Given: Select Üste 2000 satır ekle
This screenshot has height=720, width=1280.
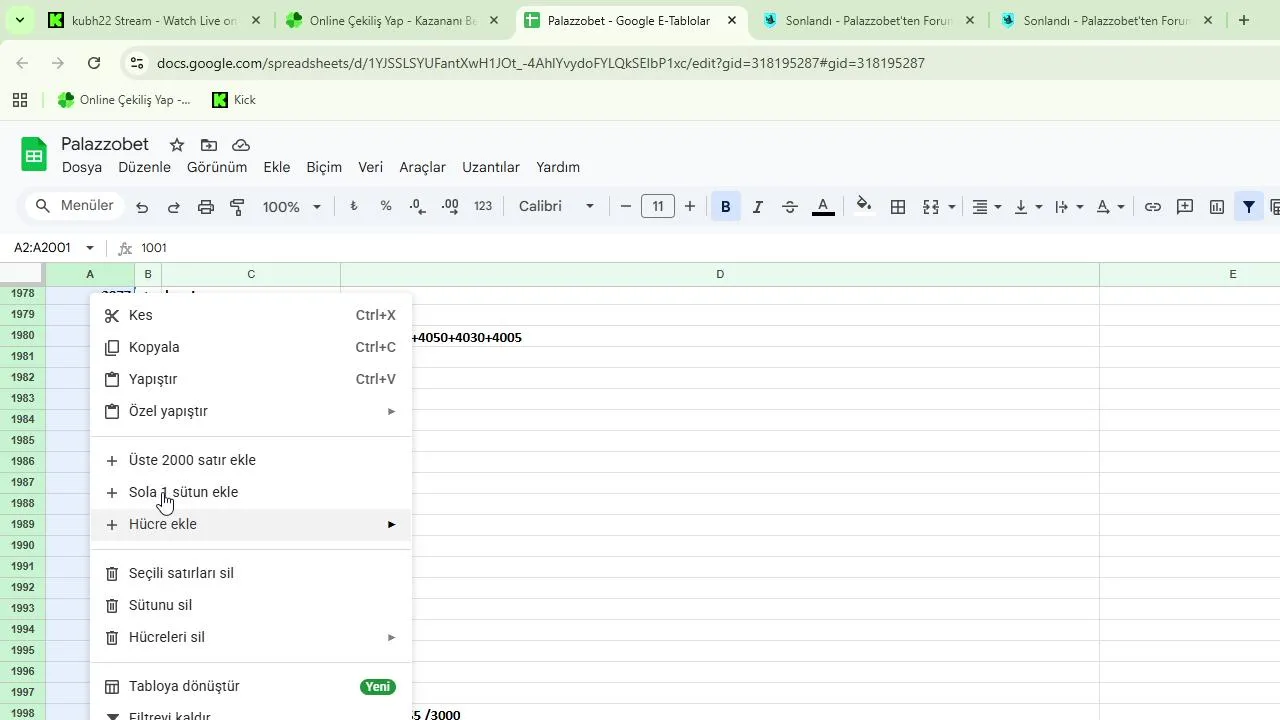Looking at the screenshot, I should [x=251, y=460].
